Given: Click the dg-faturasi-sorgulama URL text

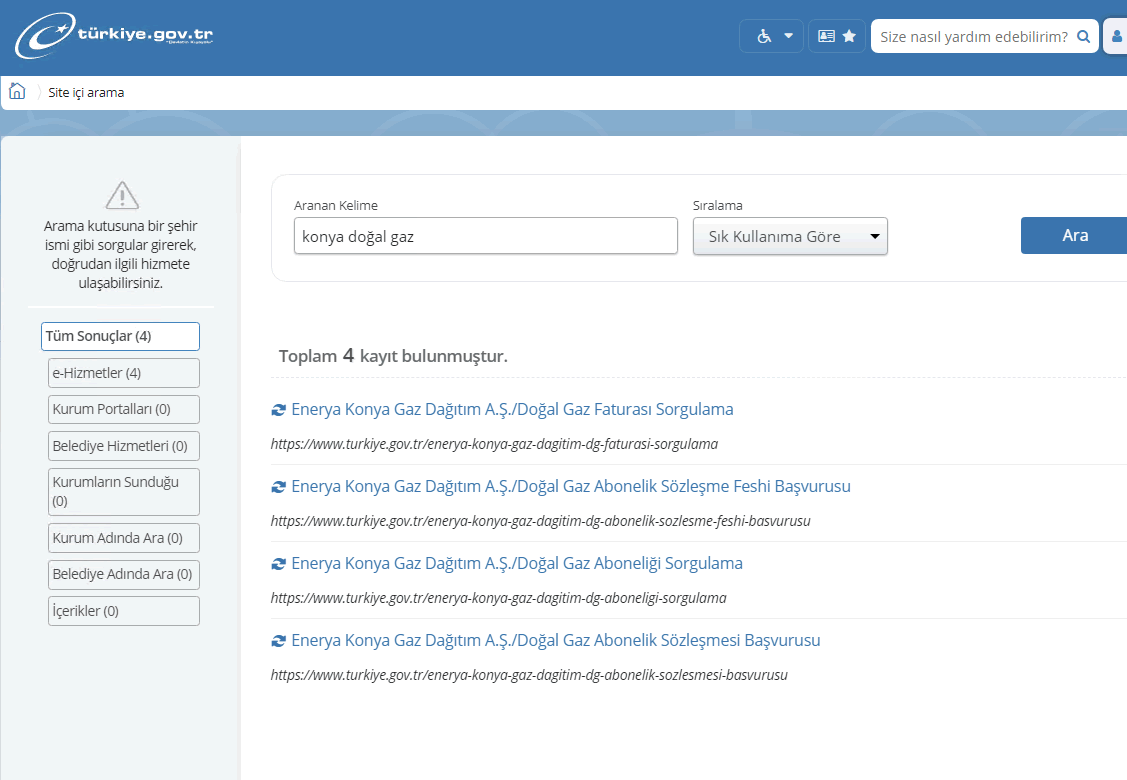Looking at the screenshot, I should click(x=494, y=444).
